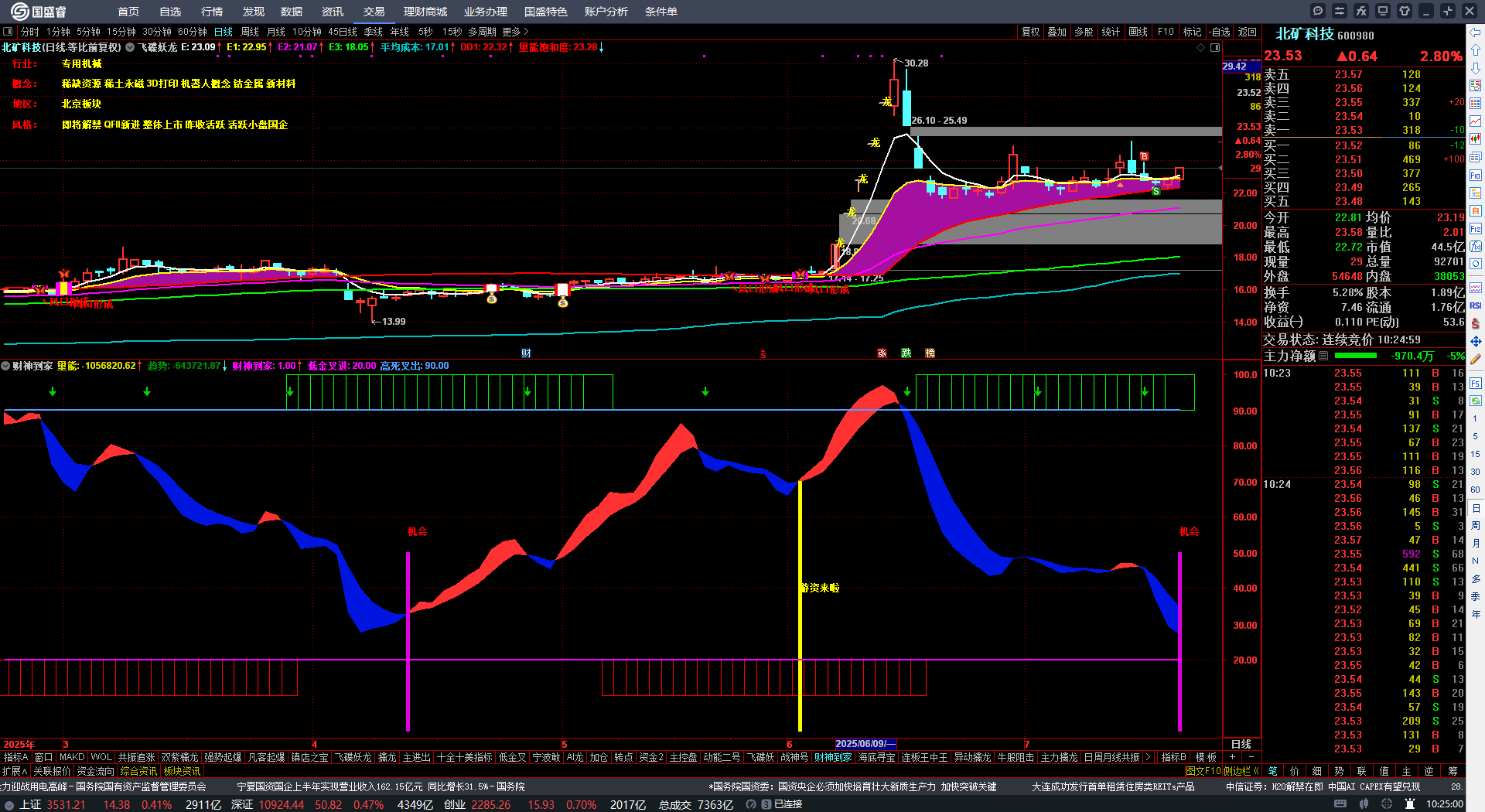Click the 北矿科技 stock name header
Image resolution: width=1485 pixels, height=812 pixels.
[x=1304, y=34]
